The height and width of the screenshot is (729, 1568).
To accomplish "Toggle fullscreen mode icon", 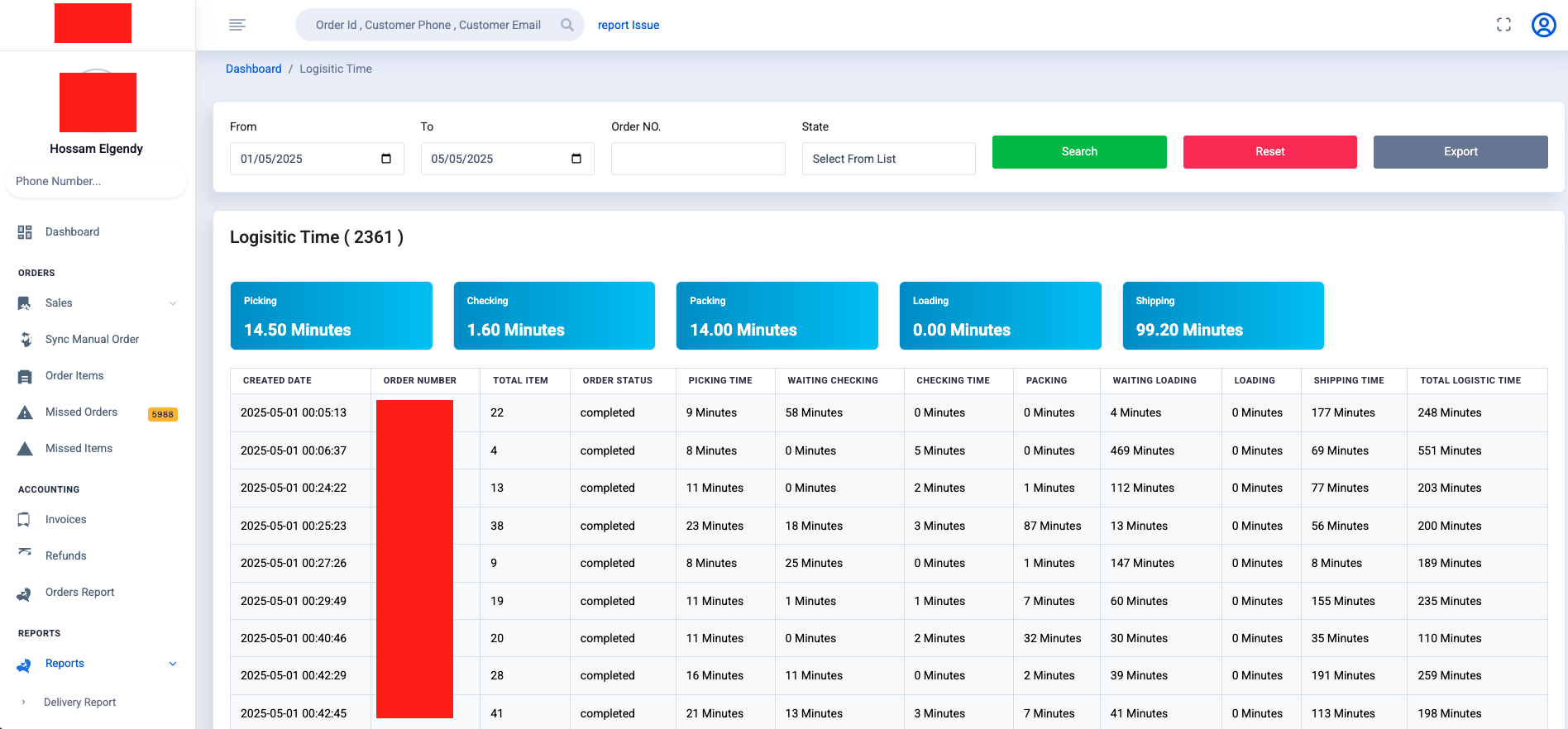I will coord(1503,25).
